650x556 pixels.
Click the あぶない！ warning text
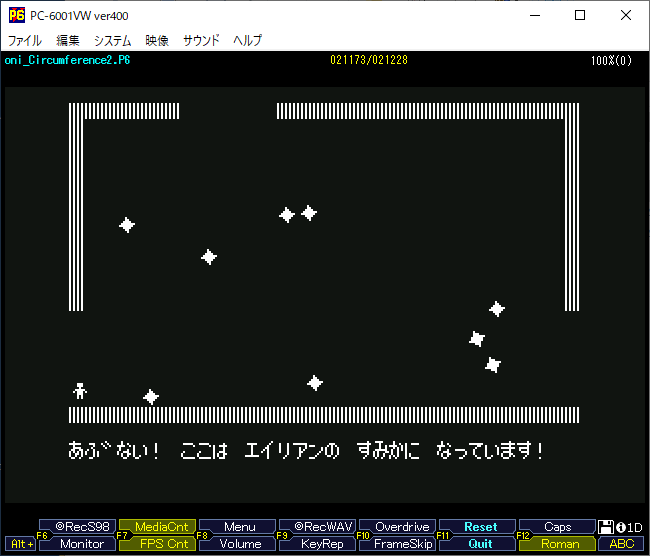[x=114, y=450]
